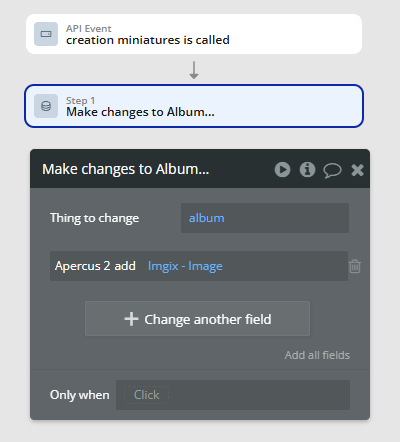Click the plus icon beside Change another field

pos(131,319)
